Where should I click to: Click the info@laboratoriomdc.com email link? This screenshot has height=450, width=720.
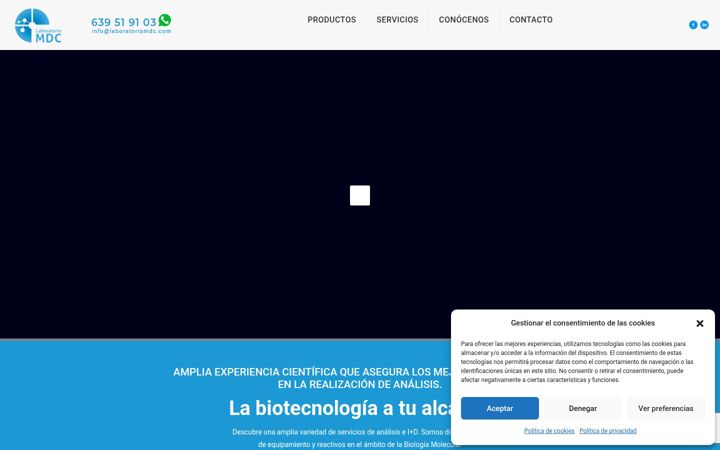click(x=131, y=31)
